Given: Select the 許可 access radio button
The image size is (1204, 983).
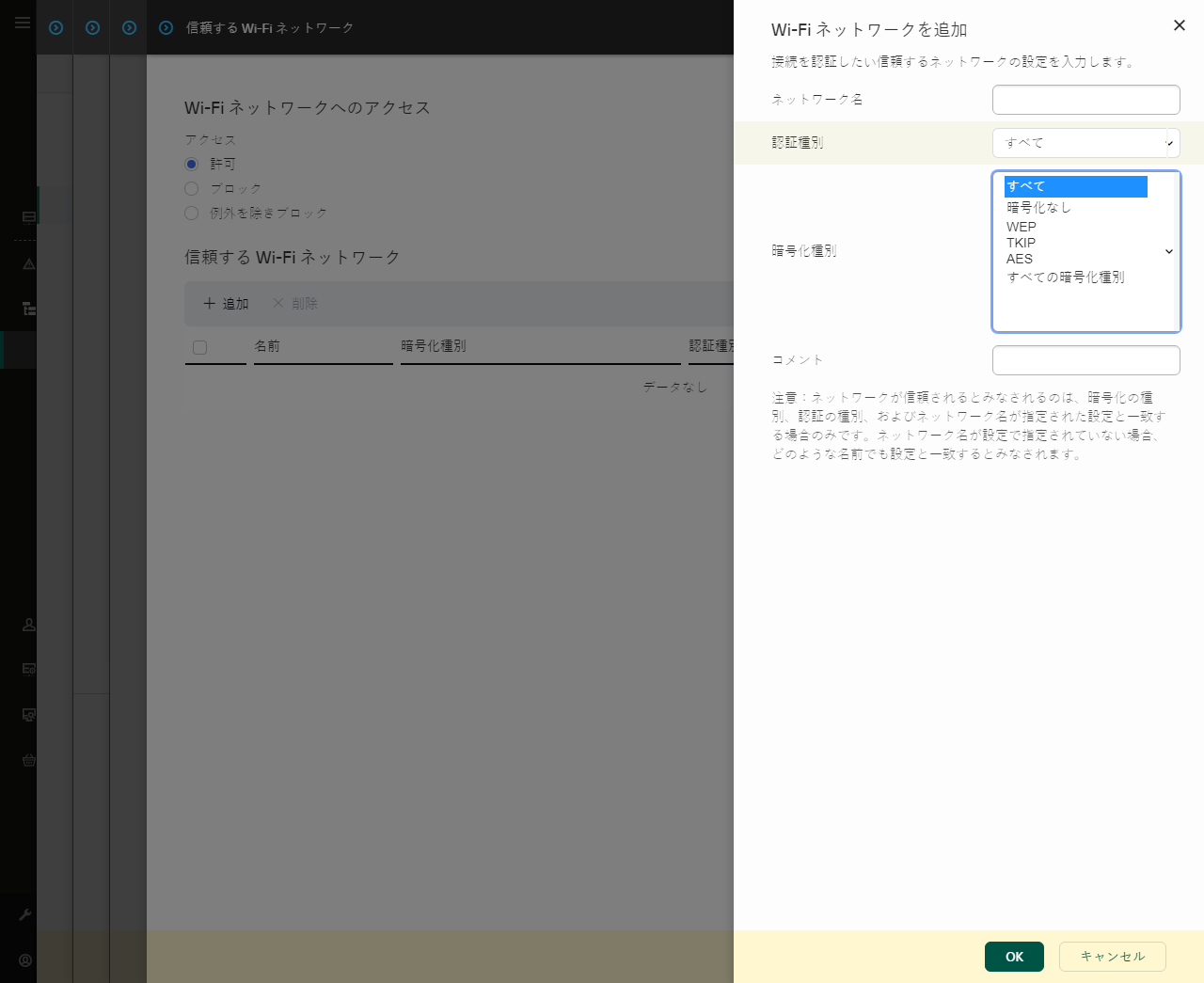Looking at the screenshot, I should pyautogui.click(x=192, y=164).
